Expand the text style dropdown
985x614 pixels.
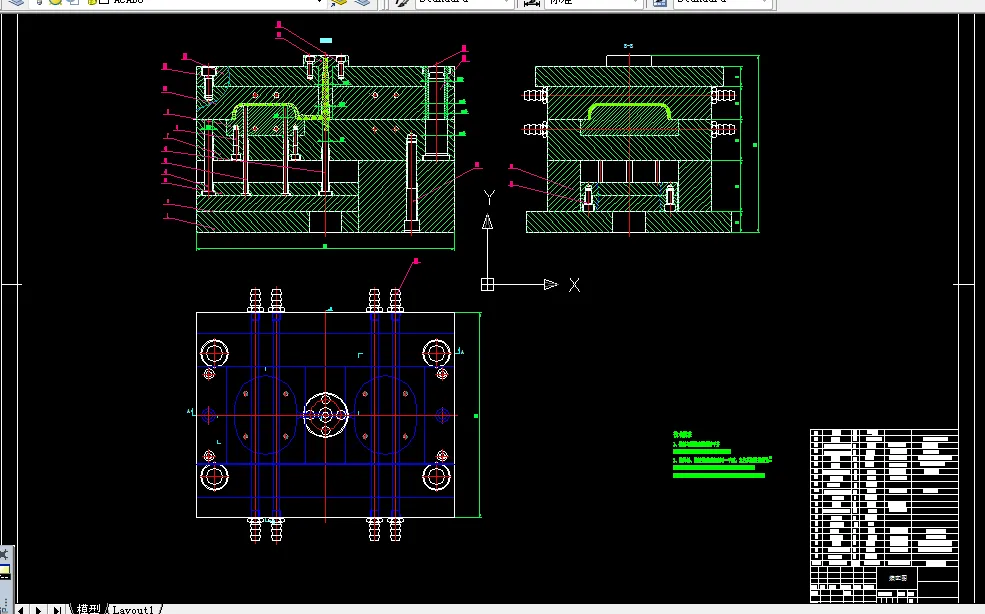click(504, 3)
